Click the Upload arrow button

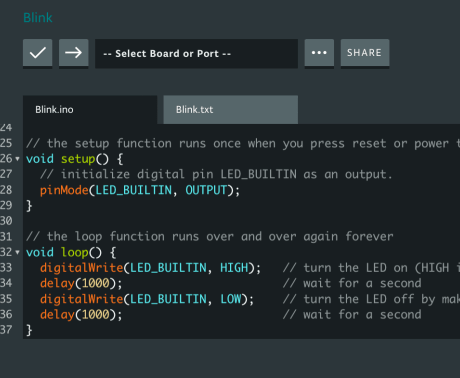(74, 53)
